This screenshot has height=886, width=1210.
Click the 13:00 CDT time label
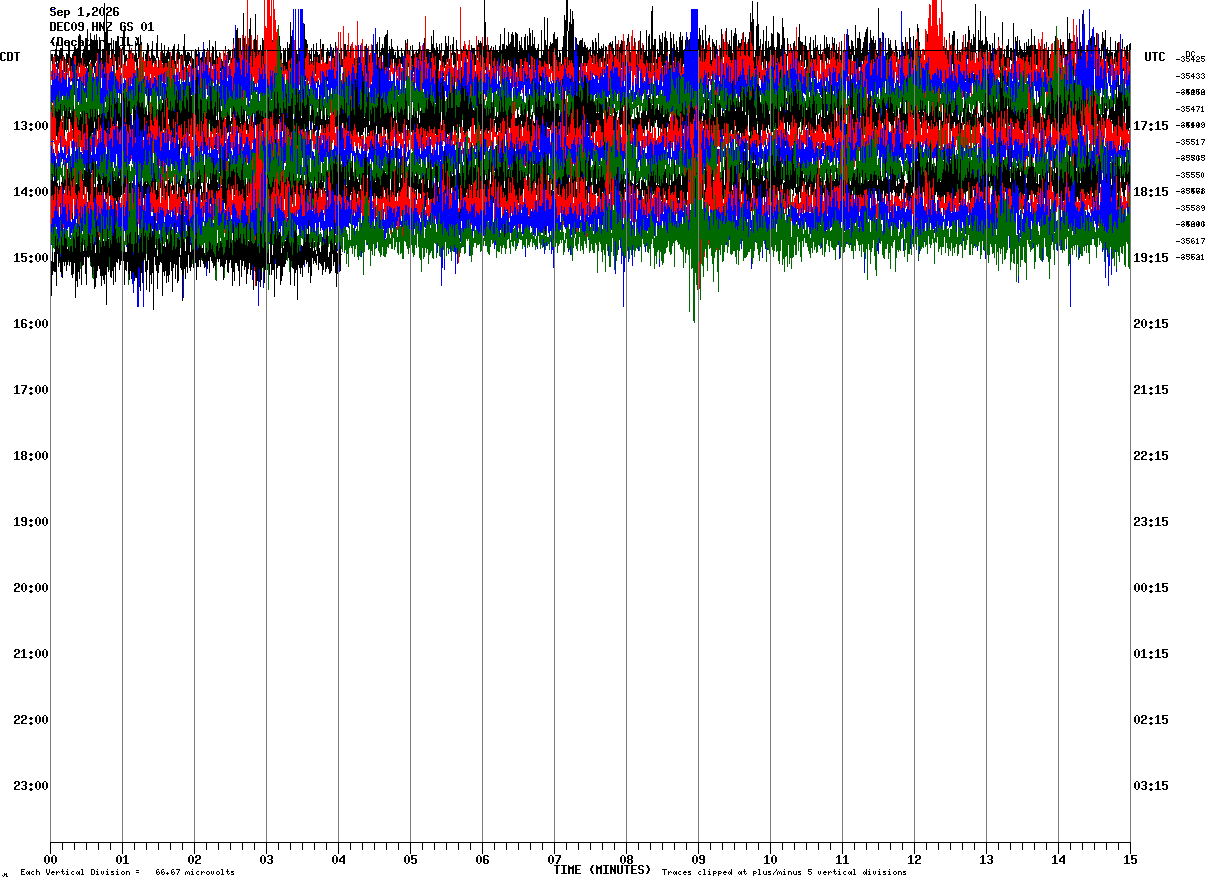point(30,126)
